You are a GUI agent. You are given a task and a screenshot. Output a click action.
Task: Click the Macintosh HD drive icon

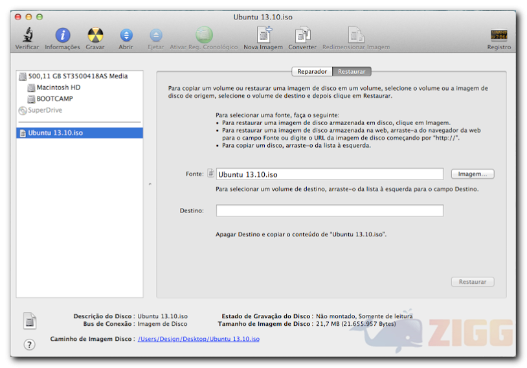coord(31,88)
